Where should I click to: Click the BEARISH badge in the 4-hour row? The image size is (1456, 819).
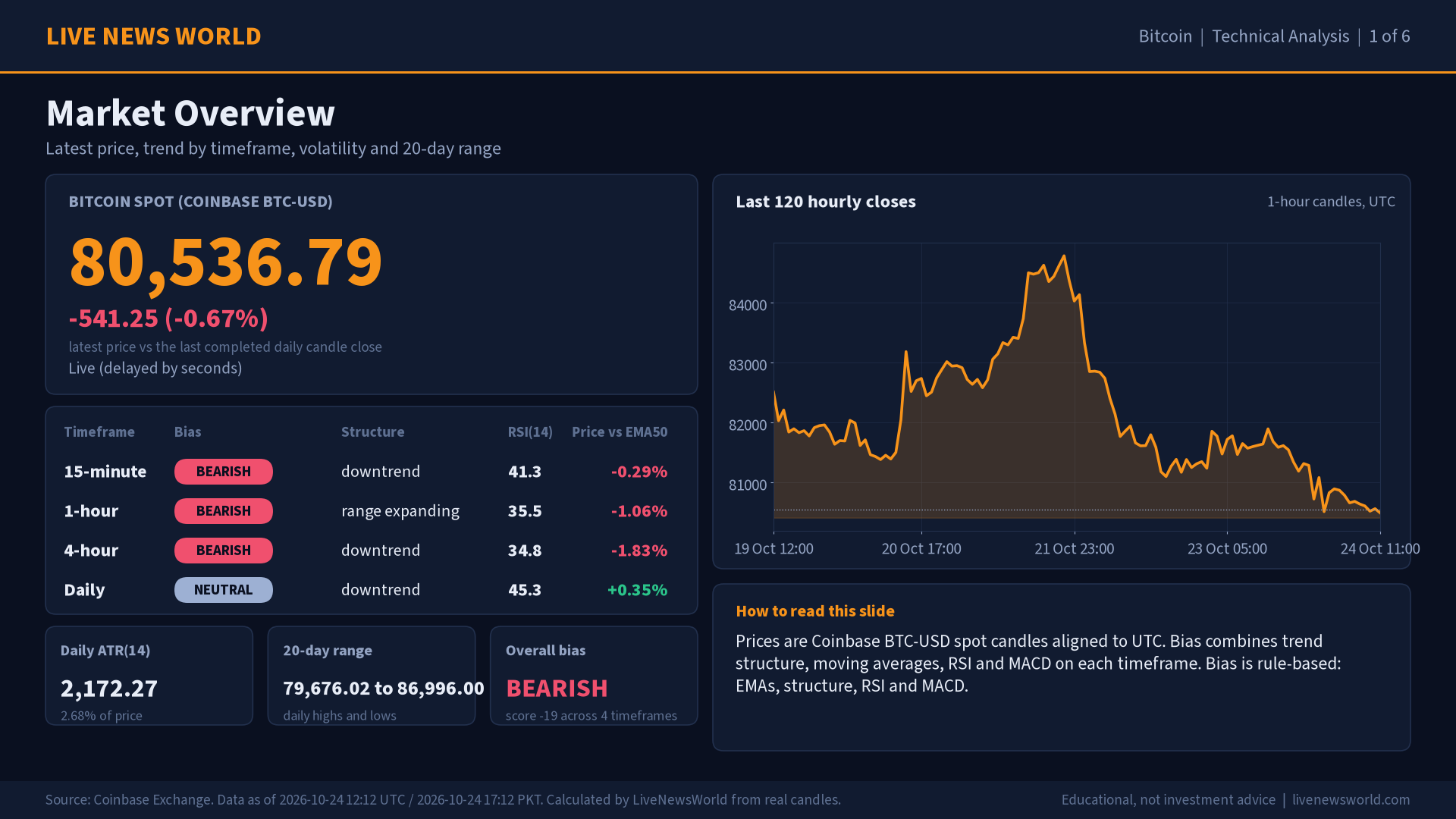[224, 551]
